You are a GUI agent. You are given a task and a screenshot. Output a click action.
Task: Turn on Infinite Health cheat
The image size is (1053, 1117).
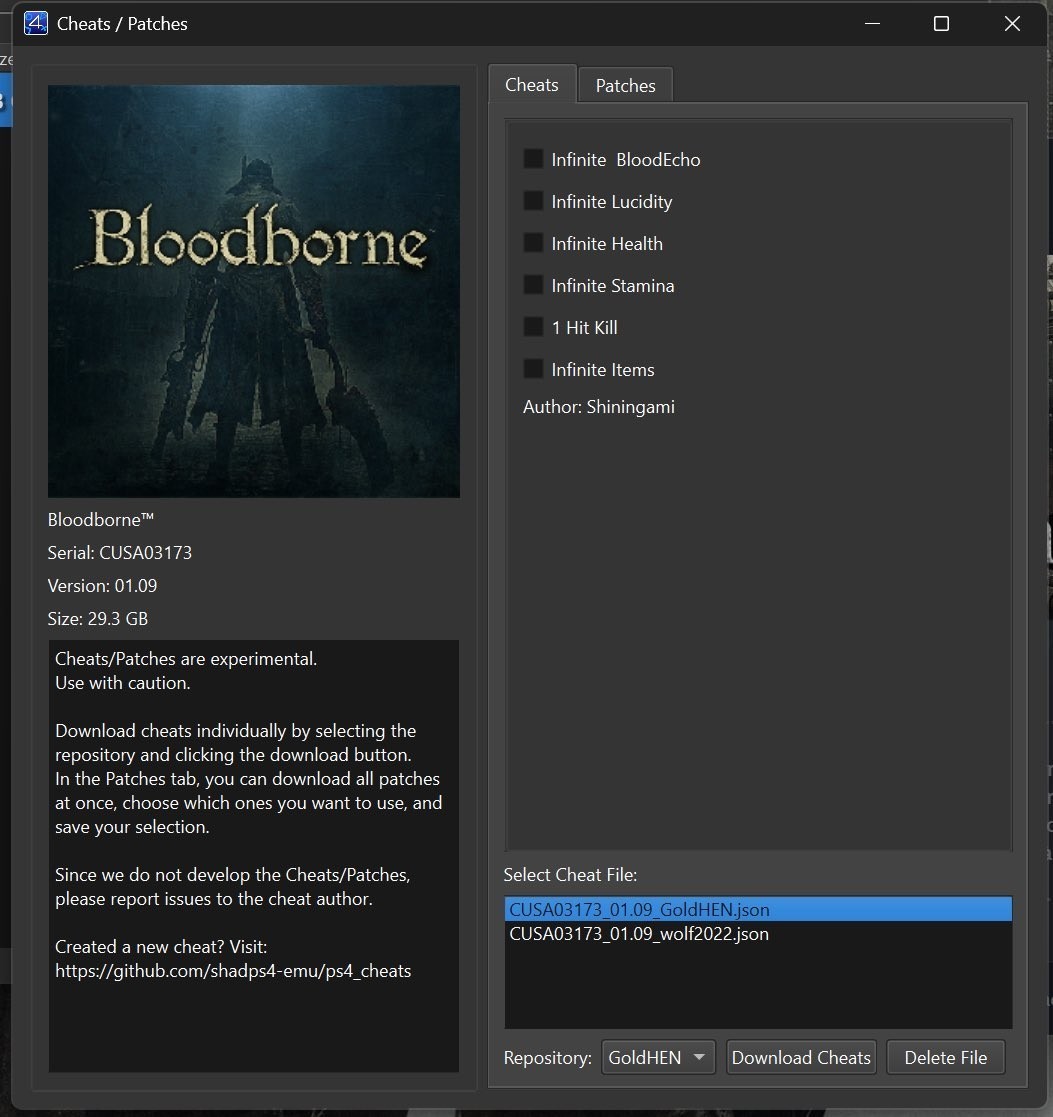[534, 243]
